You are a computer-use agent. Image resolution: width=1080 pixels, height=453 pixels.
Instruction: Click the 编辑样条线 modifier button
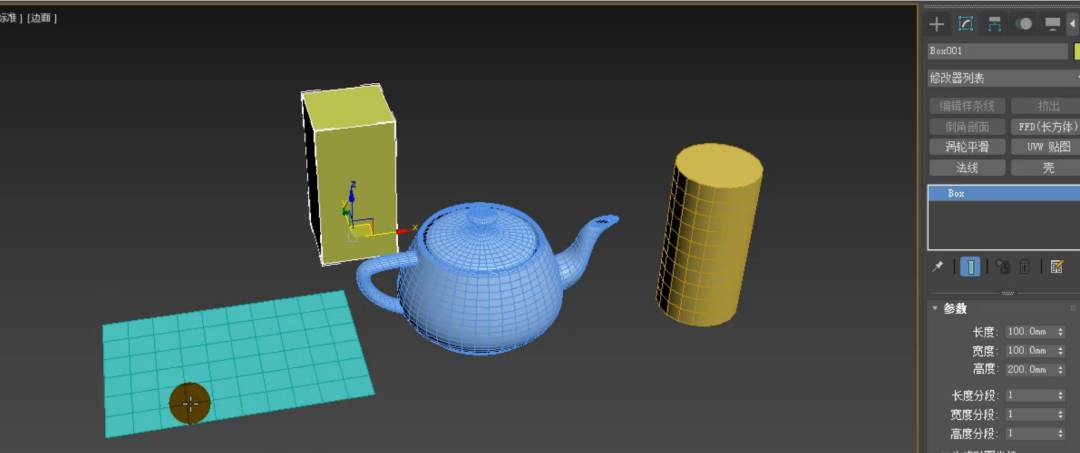click(967, 106)
